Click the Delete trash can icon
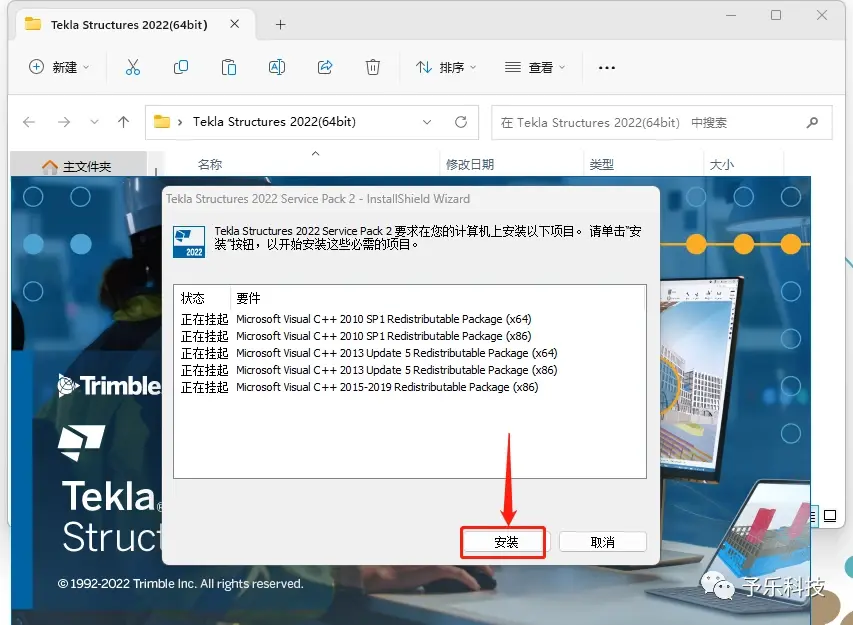 point(373,67)
